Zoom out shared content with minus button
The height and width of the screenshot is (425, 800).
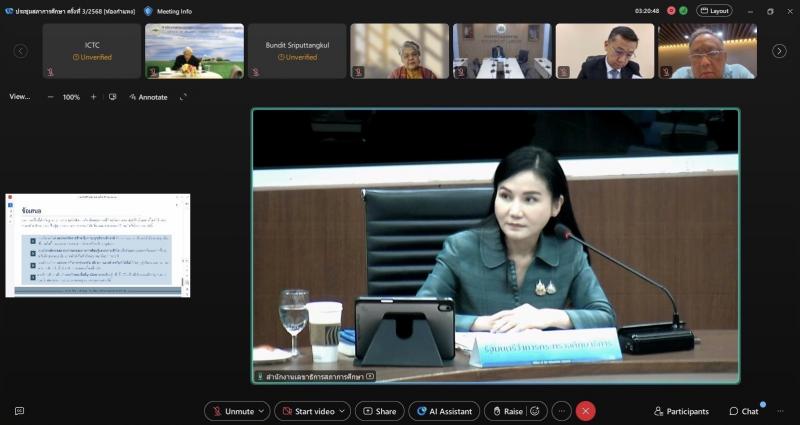pyautogui.click(x=51, y=97)
